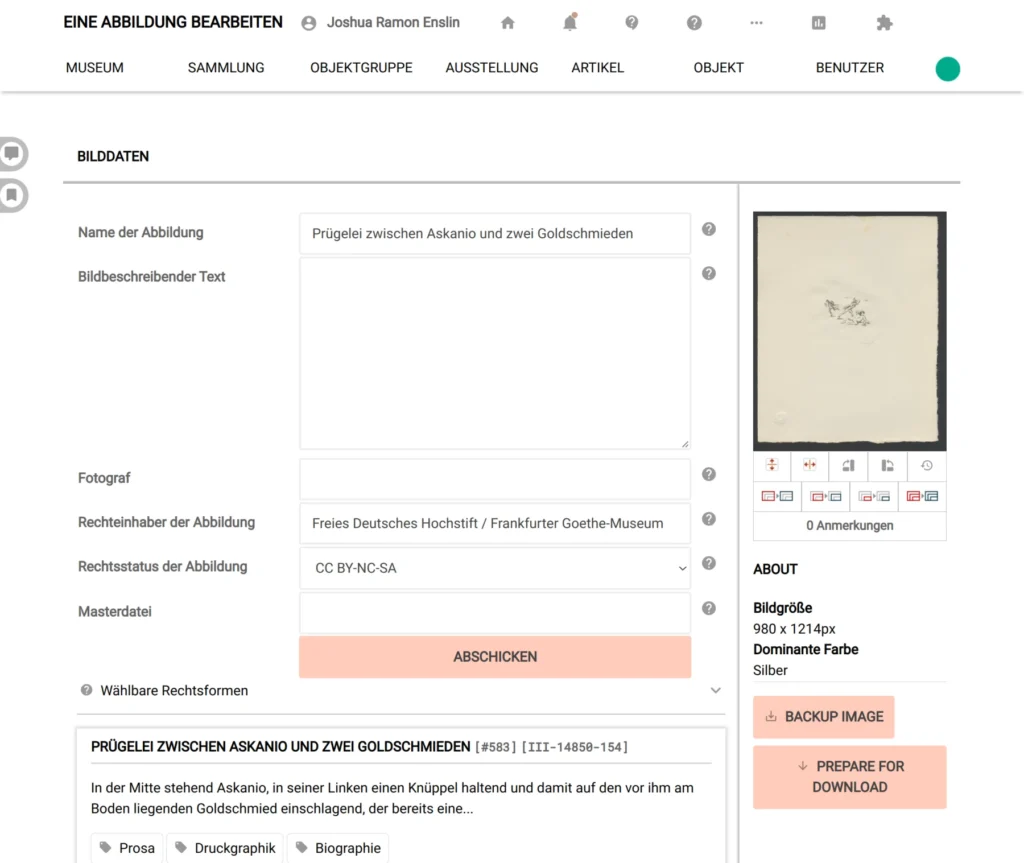Open the SAMMLUNG menu
Screen dimensions: 1024x863
pyautogui.click(x=226, y=68)
